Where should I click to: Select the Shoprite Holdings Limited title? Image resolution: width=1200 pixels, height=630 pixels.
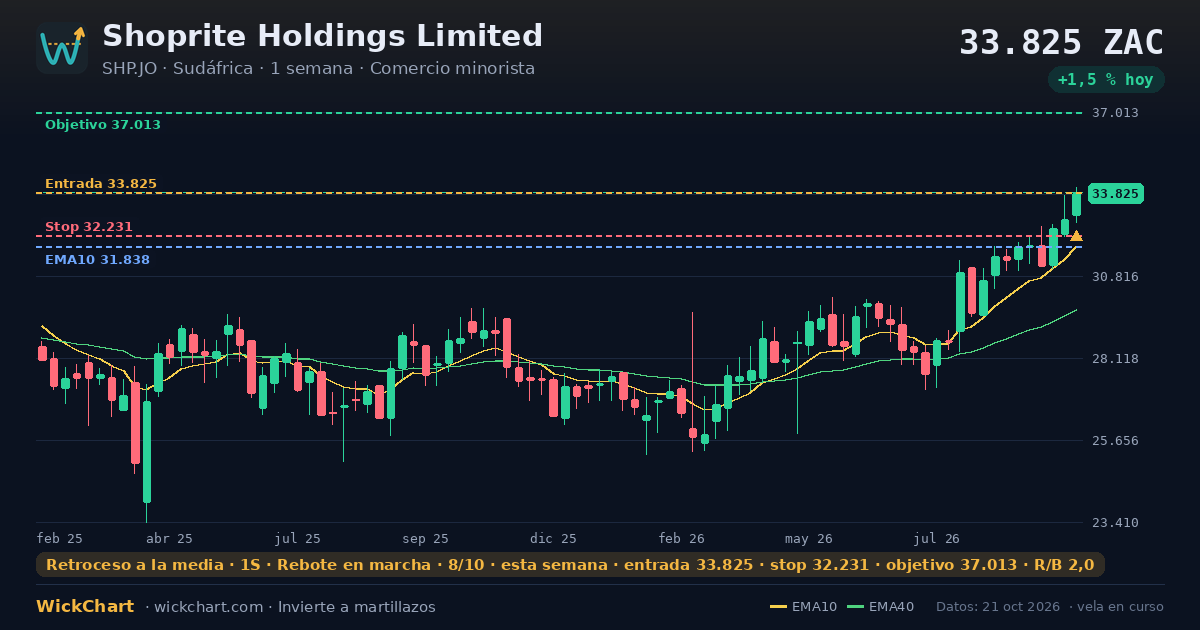coord(322,36)
